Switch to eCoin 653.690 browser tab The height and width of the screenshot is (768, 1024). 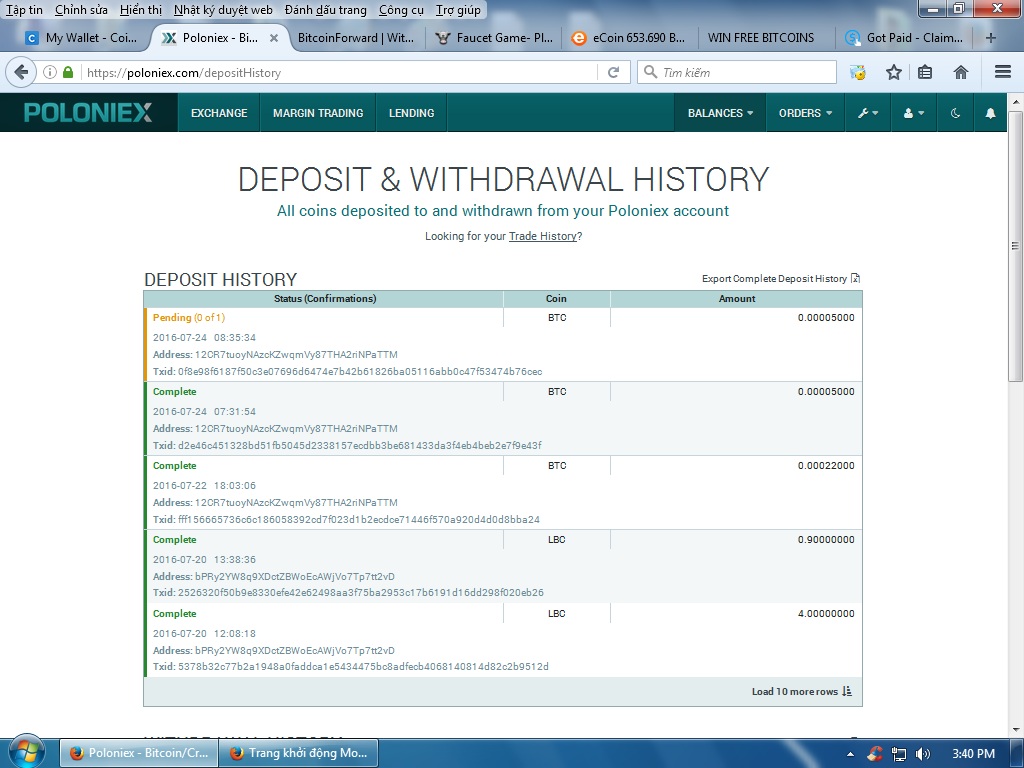(628, 38)
